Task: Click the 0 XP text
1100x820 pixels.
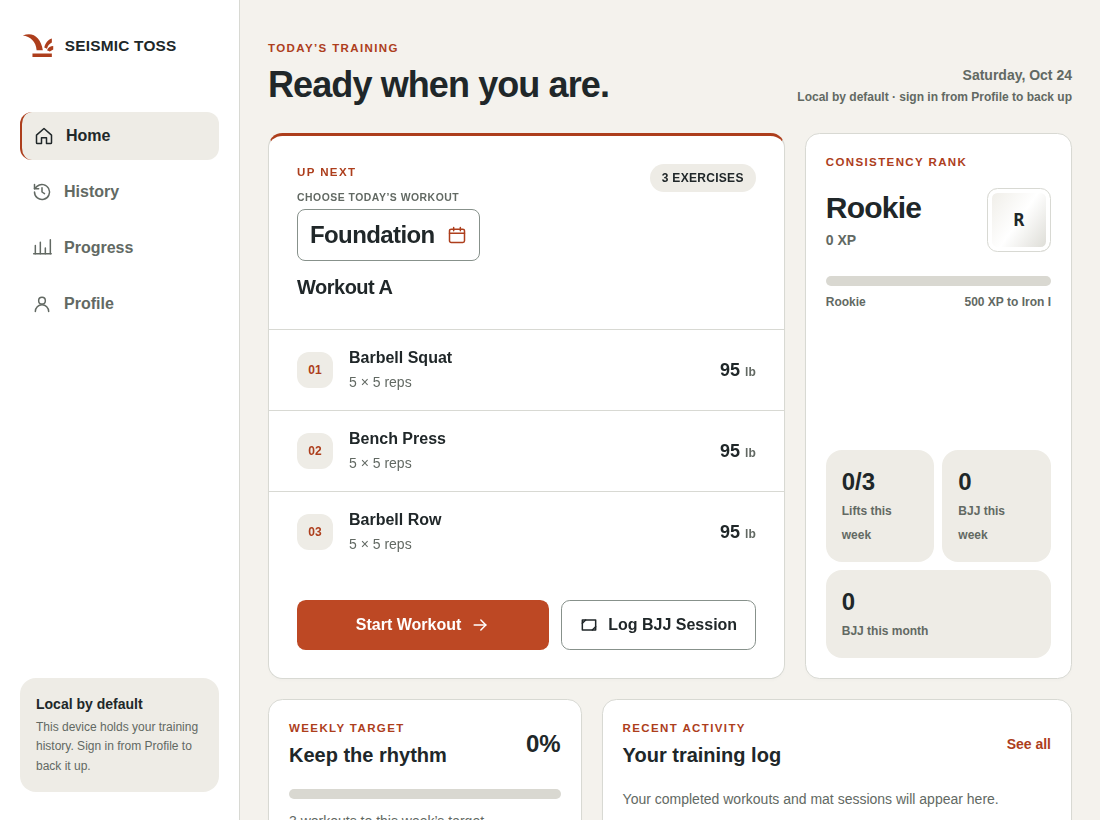Action: 840,240
